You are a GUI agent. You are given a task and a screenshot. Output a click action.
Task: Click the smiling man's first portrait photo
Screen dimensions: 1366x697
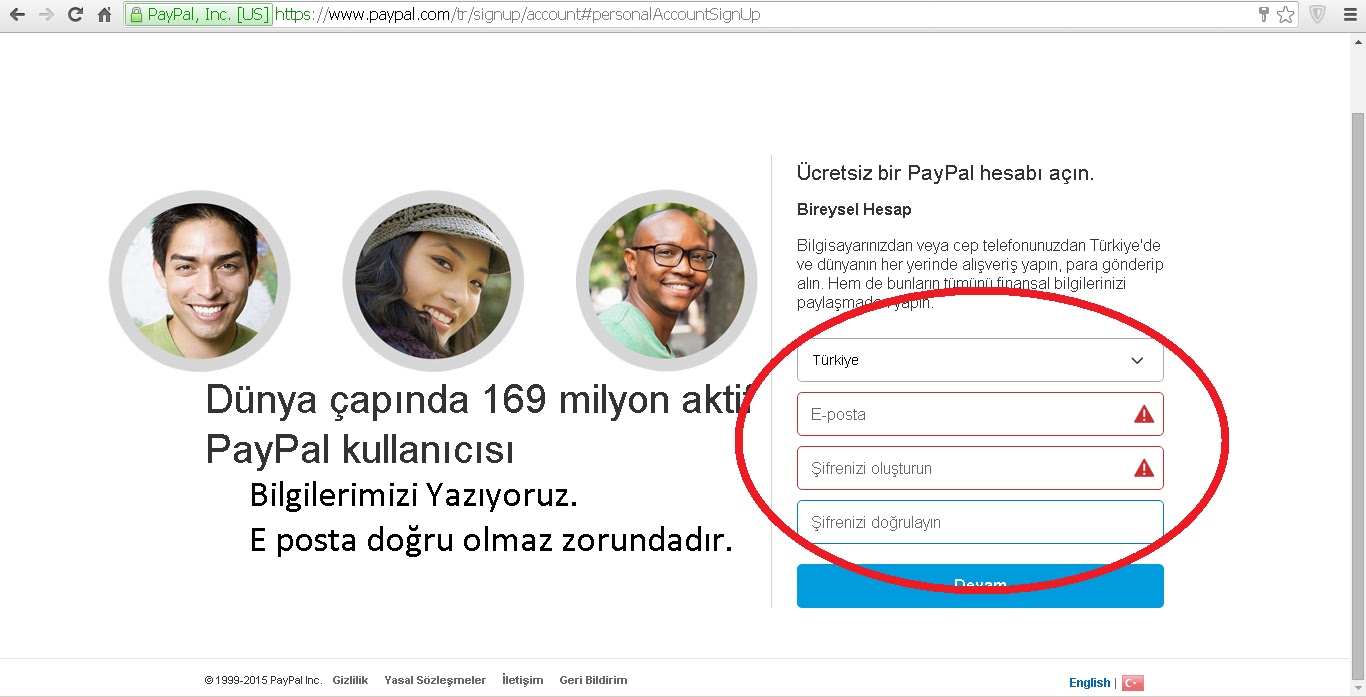click(199, 280)
